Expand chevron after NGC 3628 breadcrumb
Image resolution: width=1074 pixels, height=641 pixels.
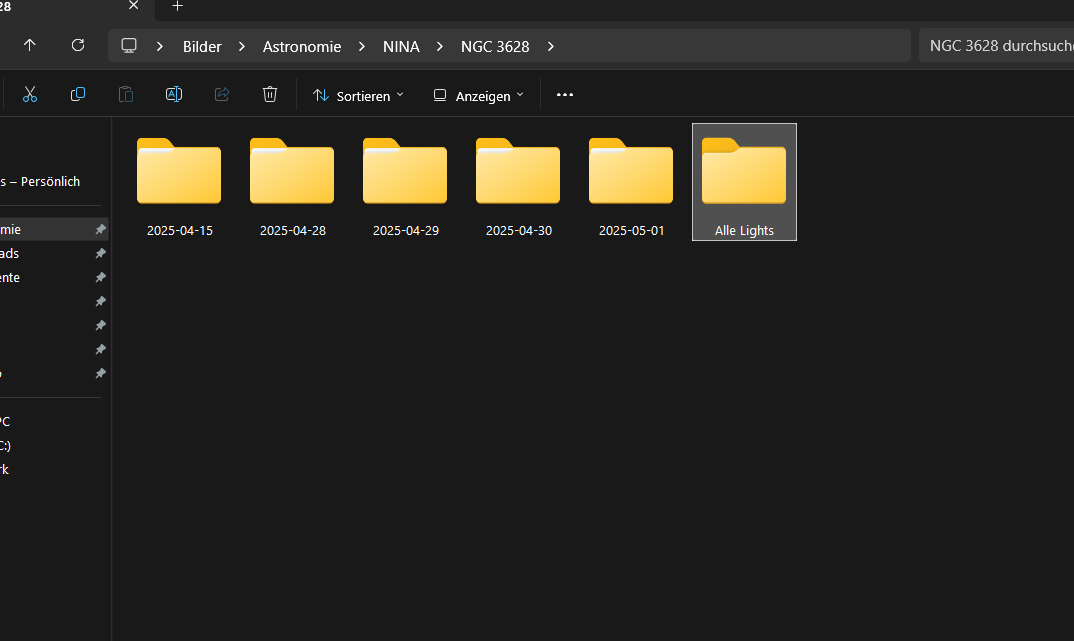[x=551, y=47]
